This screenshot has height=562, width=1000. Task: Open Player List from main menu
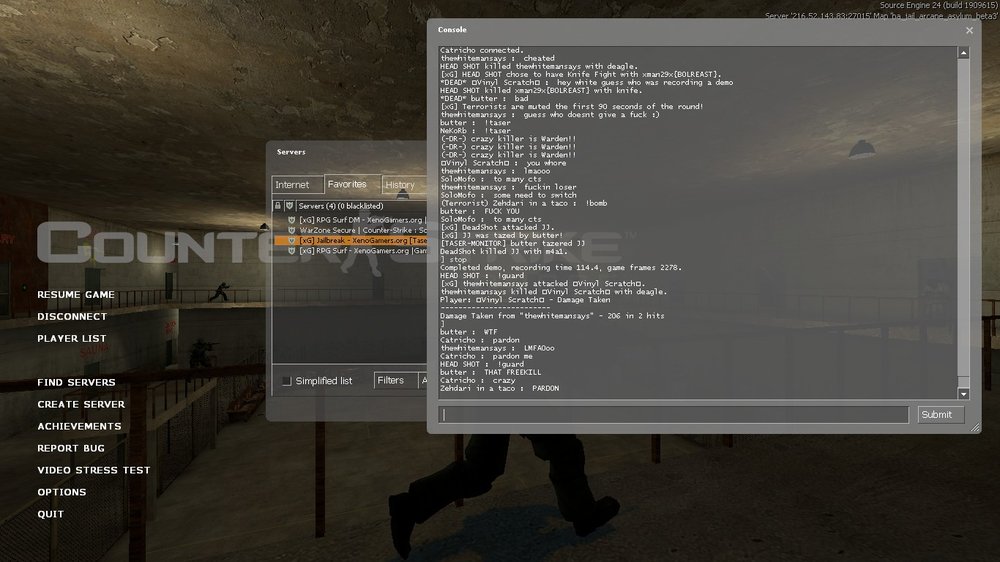click(71, 339)
